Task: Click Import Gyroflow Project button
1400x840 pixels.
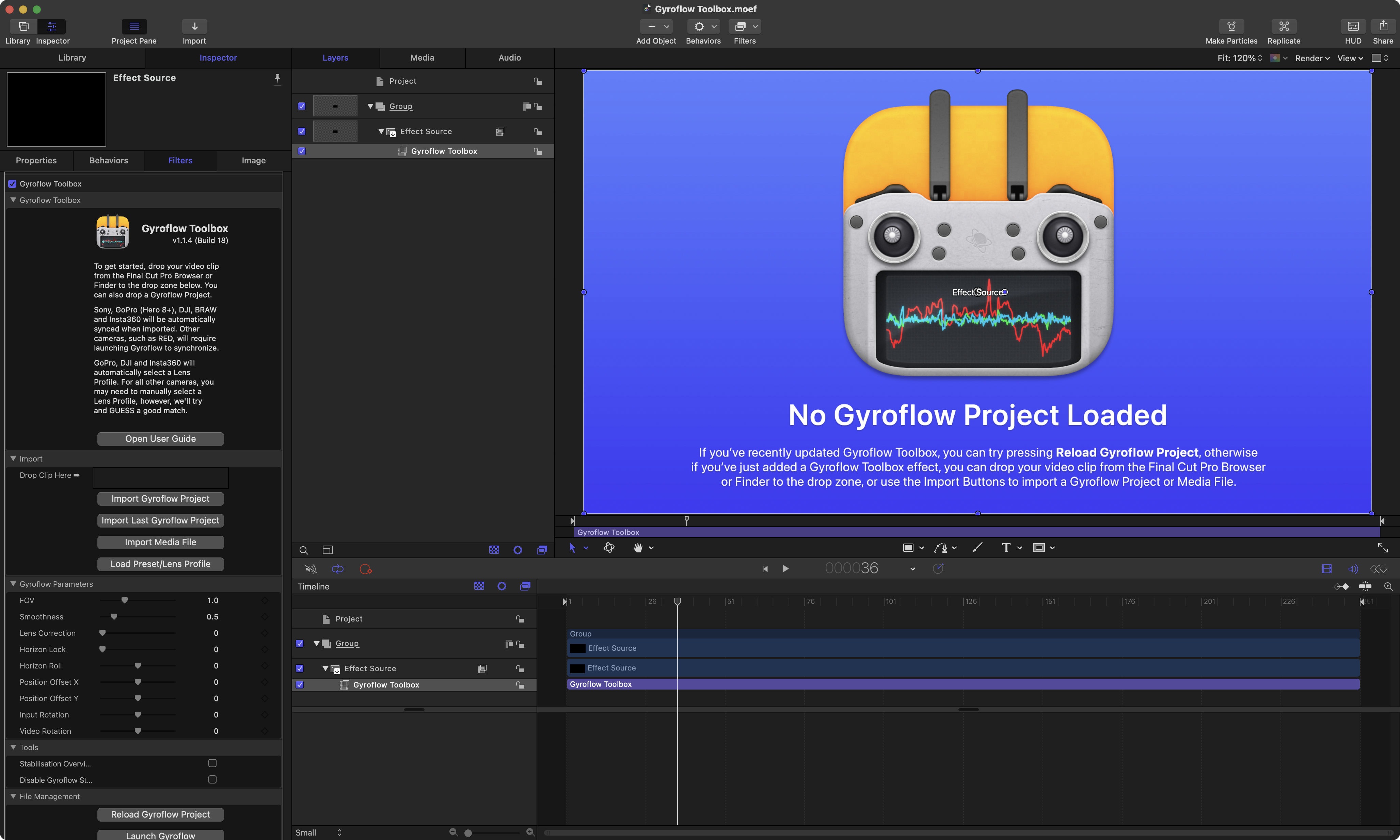Action: (x=160, y=499)
